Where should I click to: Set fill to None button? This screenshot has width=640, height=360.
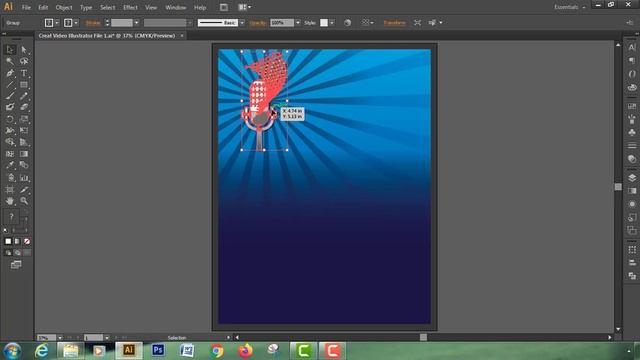[x=27, y=242]
